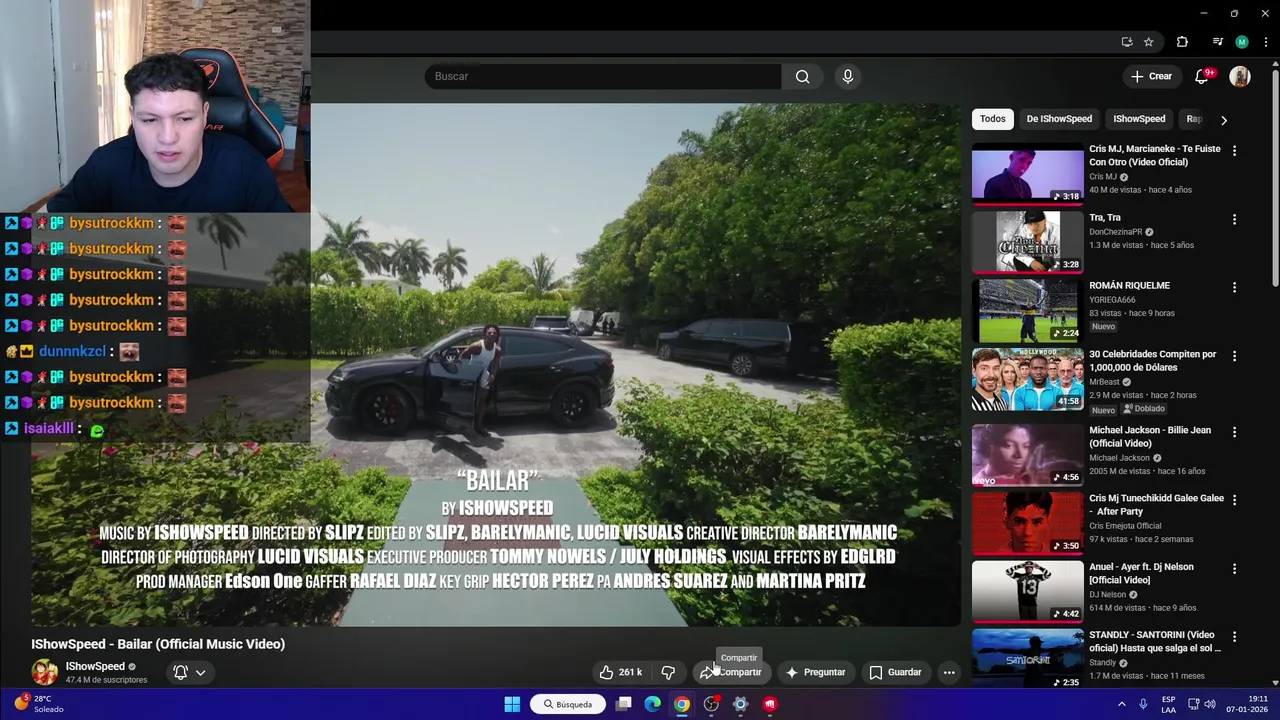Open Anuel - Ayer ft. Dj Nelson title

(1141, 573)
